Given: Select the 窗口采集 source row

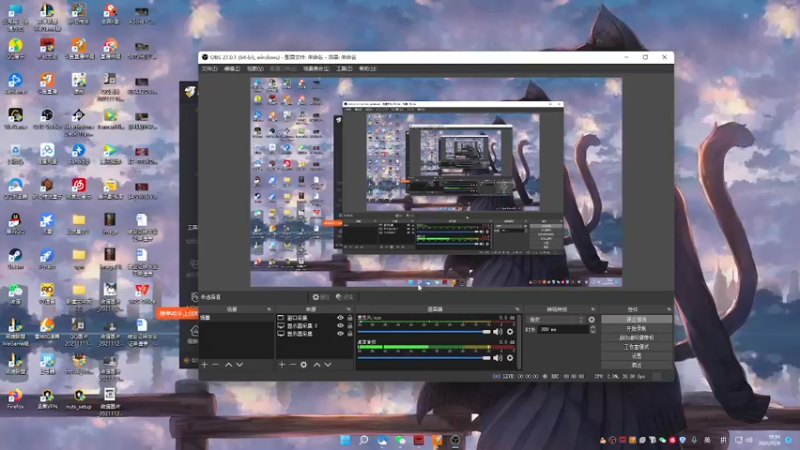Looking at the screenshot, I should [314, 318].
